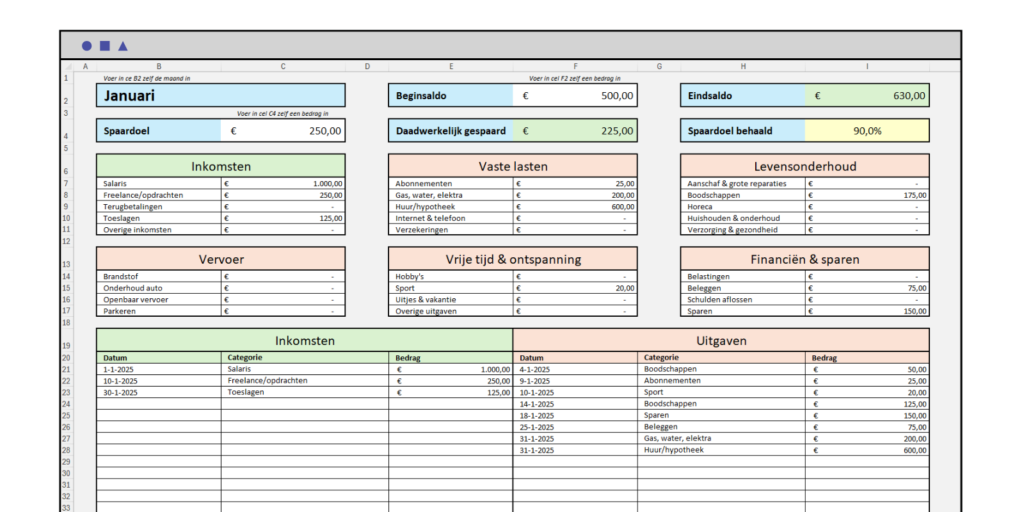Click the Vaste lasten section header
This screenshot has width=1024, height=512.
point(513,166)
